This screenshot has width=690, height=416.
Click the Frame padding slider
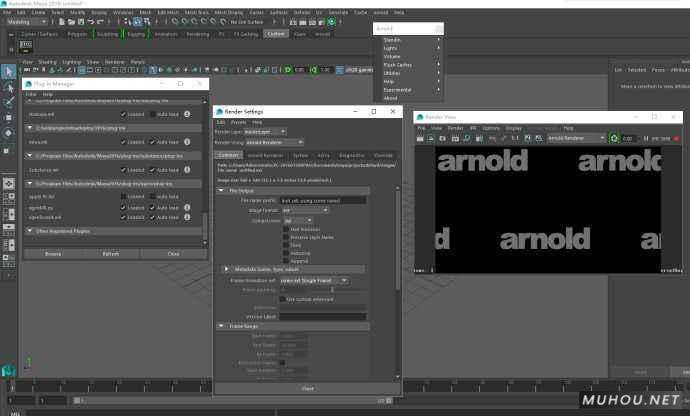tap(333, 290)
